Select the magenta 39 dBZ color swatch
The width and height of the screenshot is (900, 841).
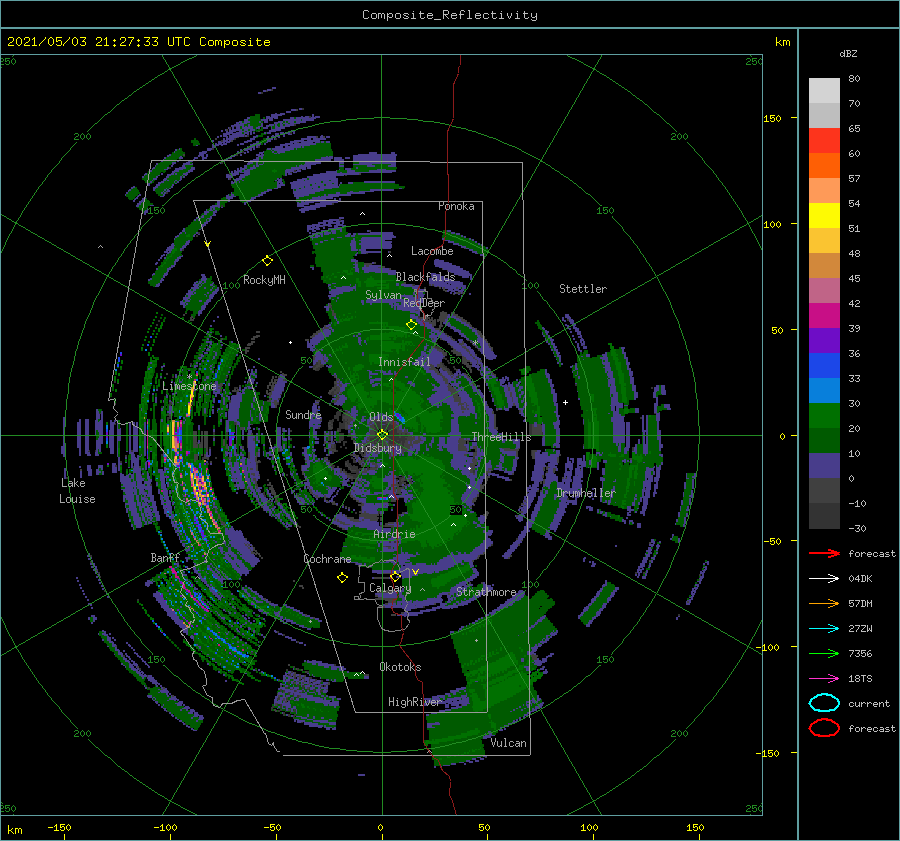pyautogui.click(x=824, y=316)
